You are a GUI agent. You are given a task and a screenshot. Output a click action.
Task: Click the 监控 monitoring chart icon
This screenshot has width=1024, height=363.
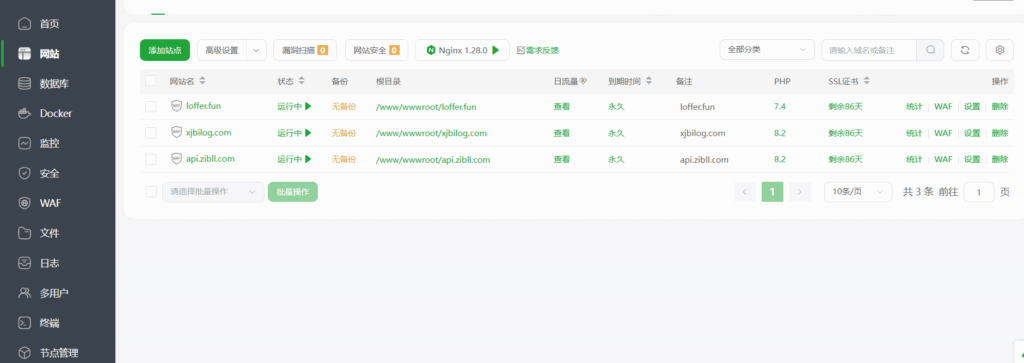click(x=25, y=143)
